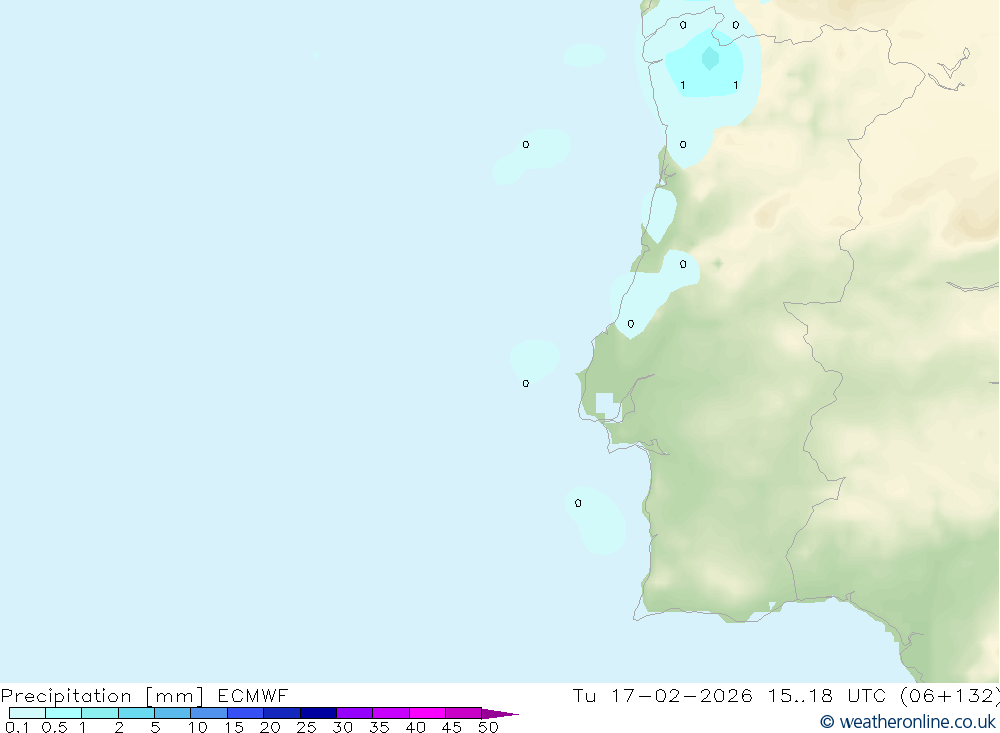Screen dimensions: 1000x733
Task: Choose the 20–25 mm dark blue swatch
Action: [282, 713]
